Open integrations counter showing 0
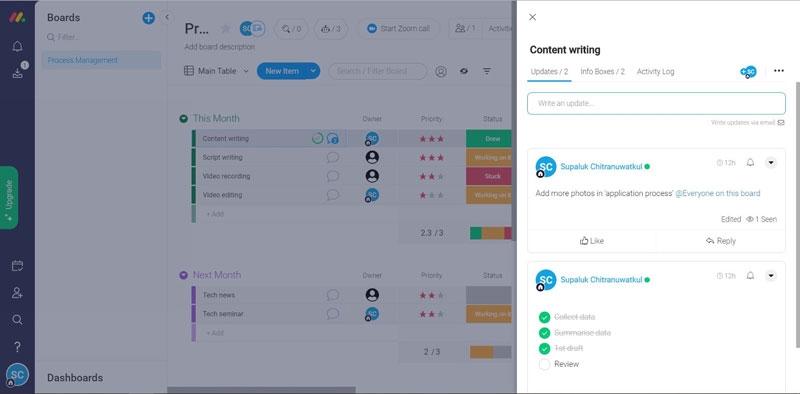 pyautogui.click(x=291, y=29)
